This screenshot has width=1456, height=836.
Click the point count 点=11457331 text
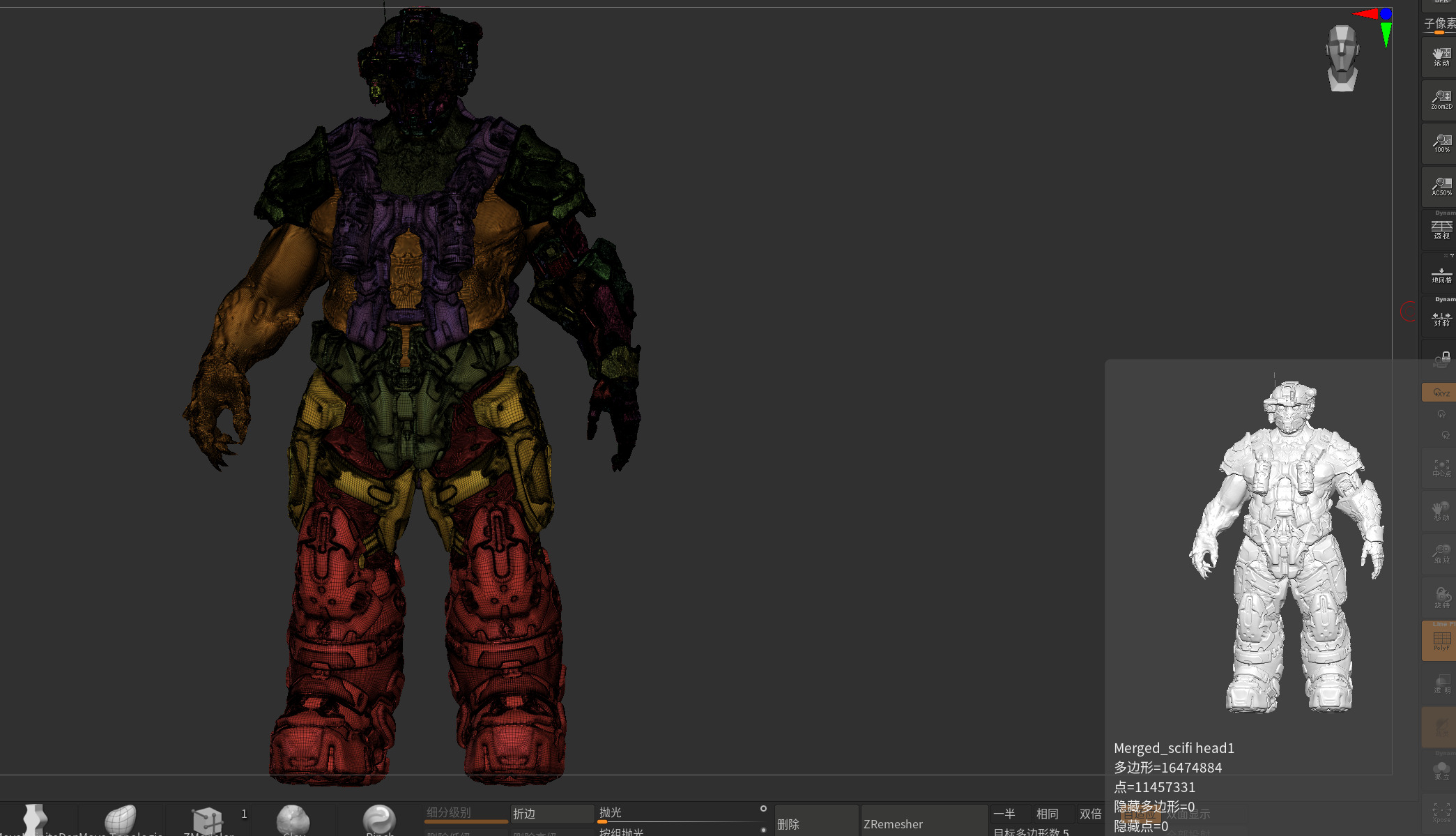click(1154, 787)
